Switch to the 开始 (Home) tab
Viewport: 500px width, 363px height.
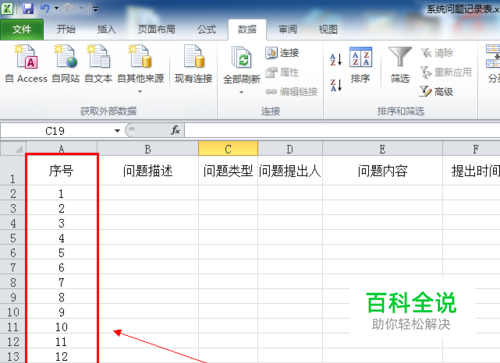coord(66,29)
